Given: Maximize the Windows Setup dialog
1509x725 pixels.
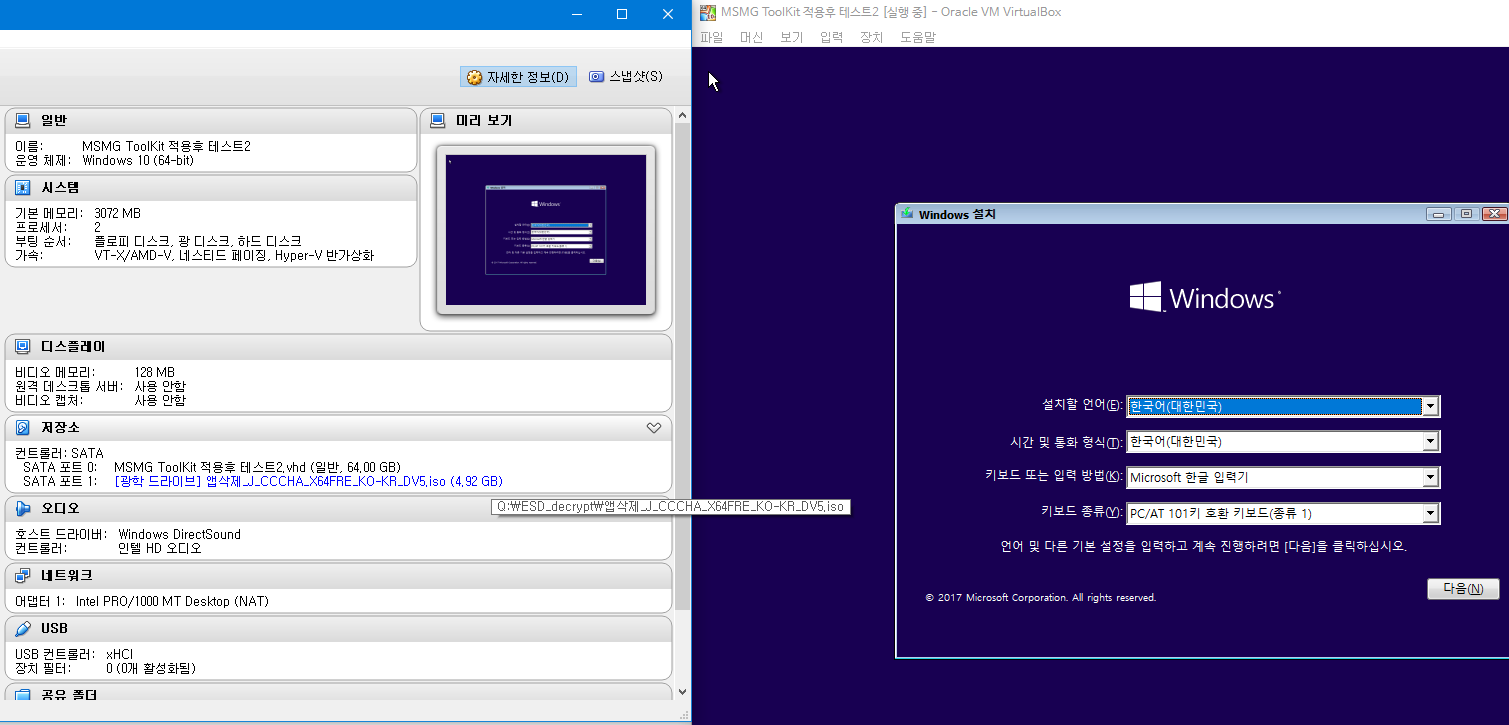Looking at the screenshot, I should tap(1466, 214).
